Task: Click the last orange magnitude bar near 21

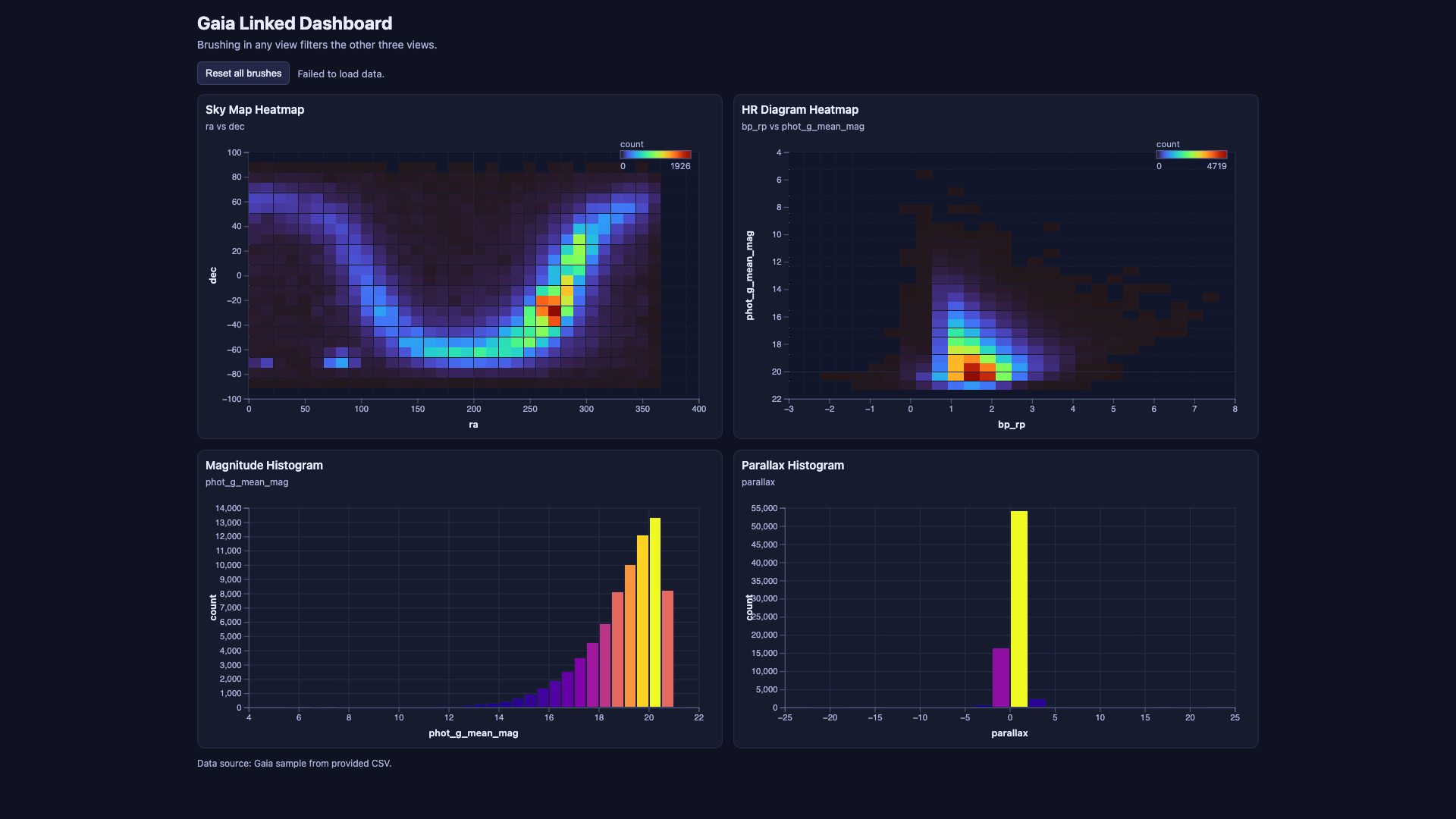Action: (667, 649)
